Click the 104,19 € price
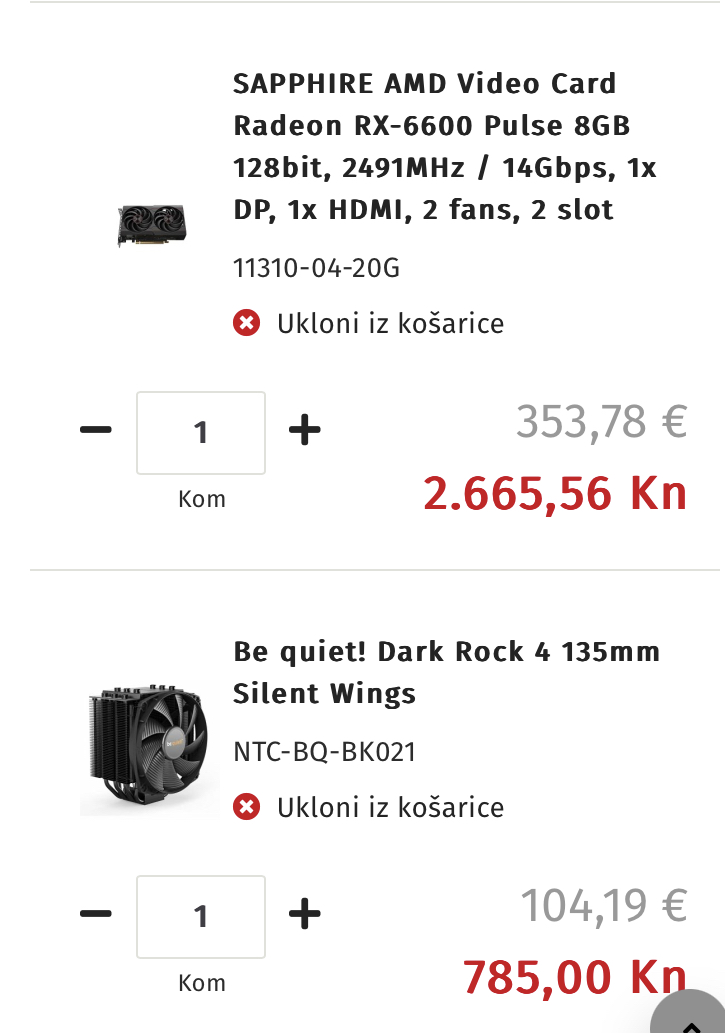The image size is (725, 1033). (x=603, y=906)
